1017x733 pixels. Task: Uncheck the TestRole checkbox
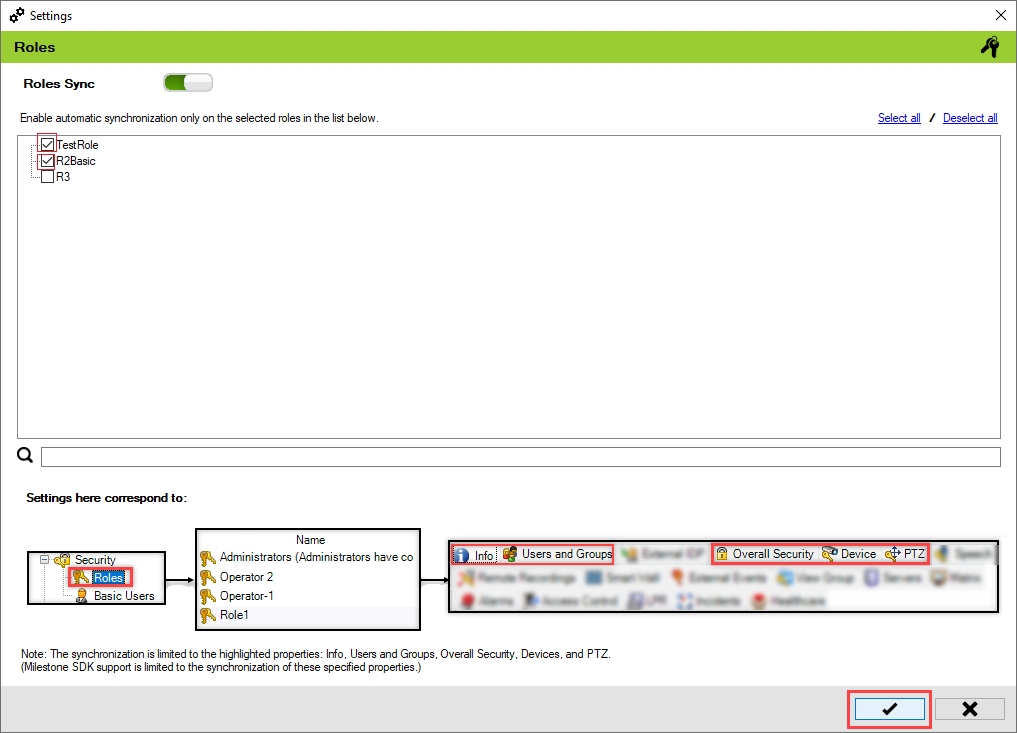coord(47,145)
